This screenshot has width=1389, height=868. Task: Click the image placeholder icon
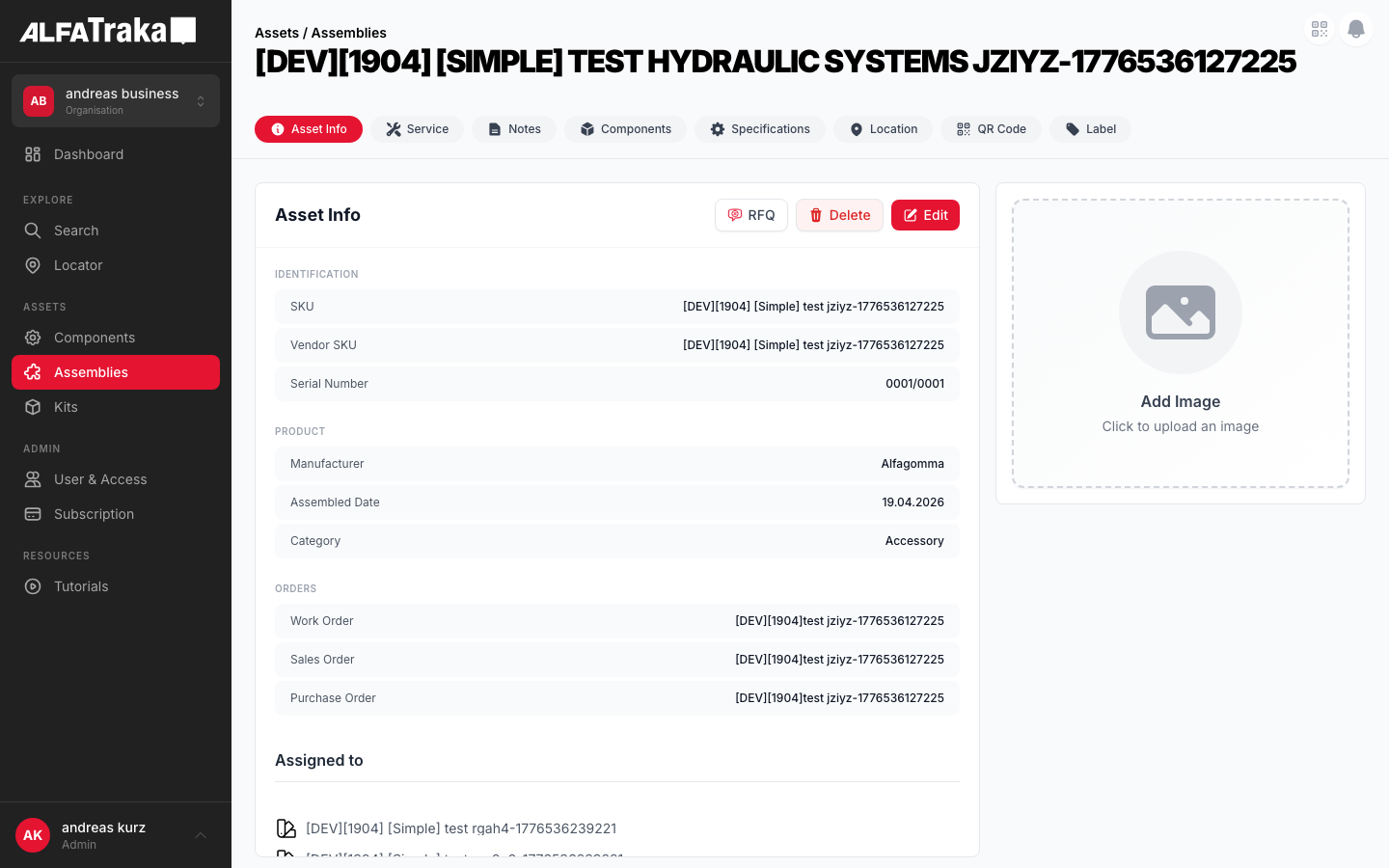[1180, 312]
